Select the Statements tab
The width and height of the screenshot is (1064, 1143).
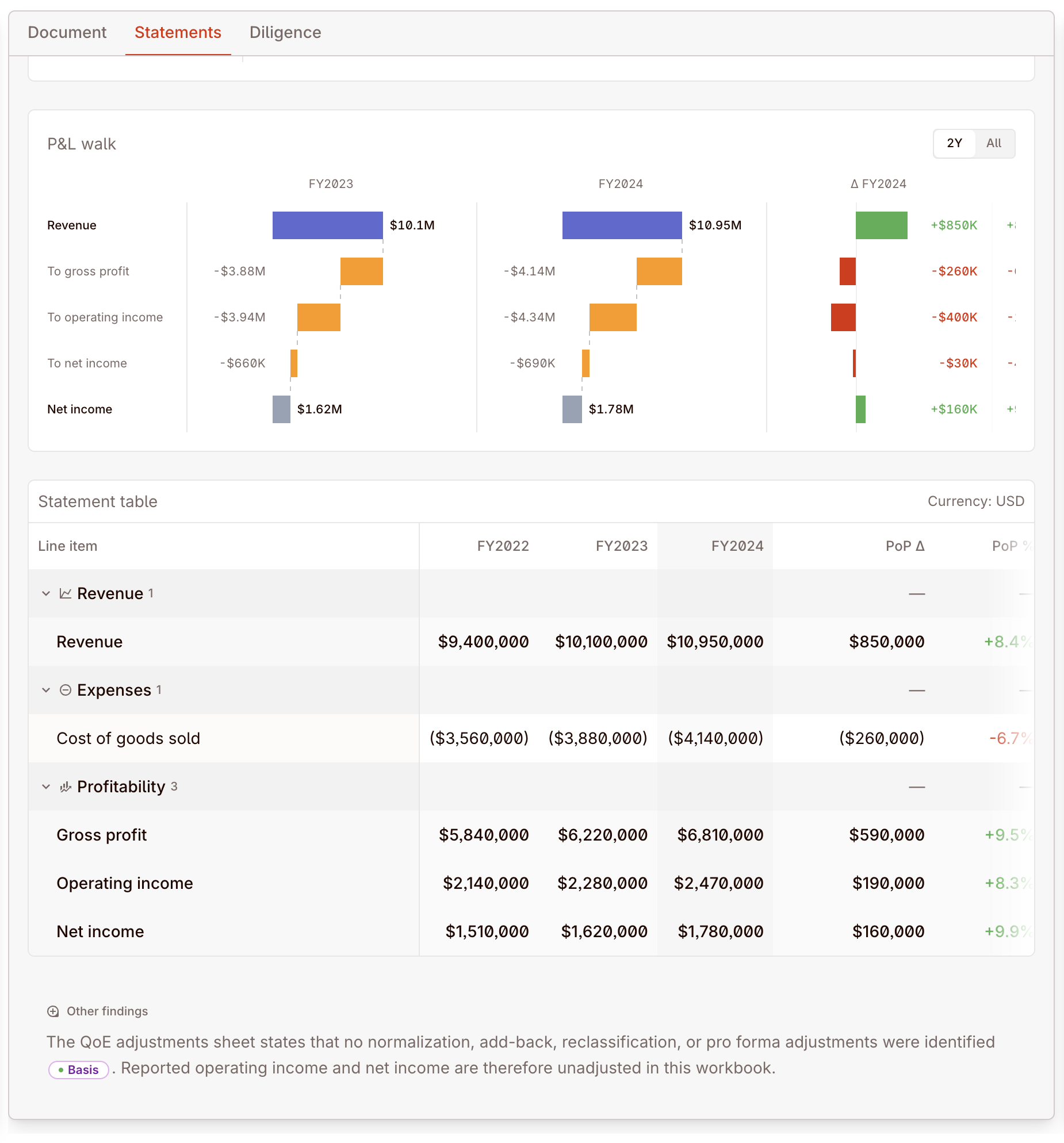[x=177, y=32]
